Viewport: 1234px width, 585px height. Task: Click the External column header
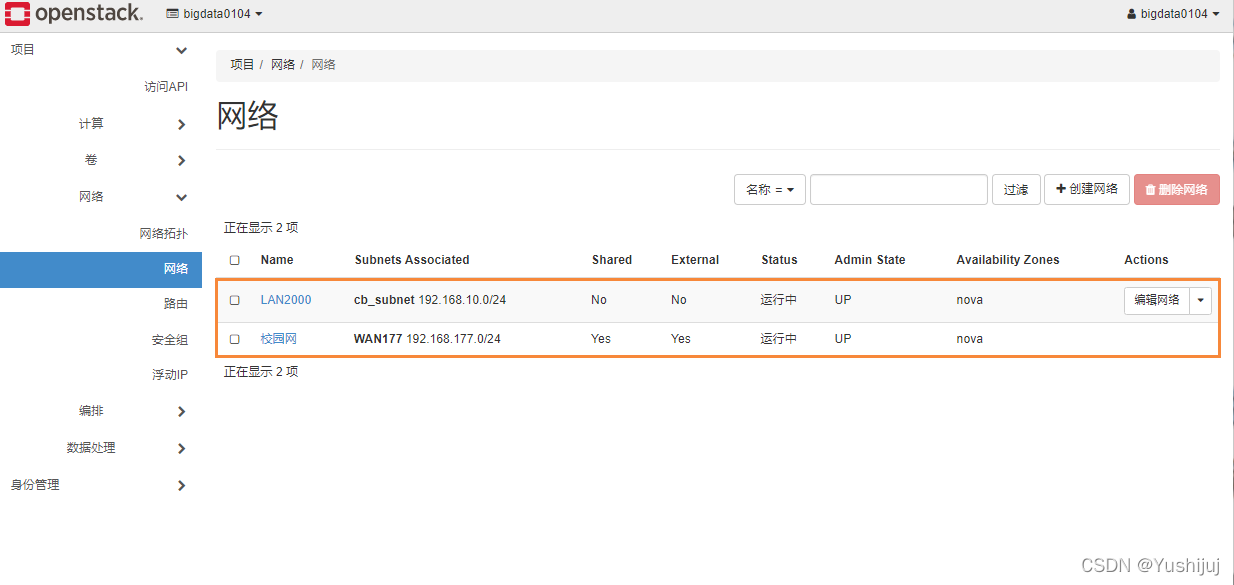695,260
